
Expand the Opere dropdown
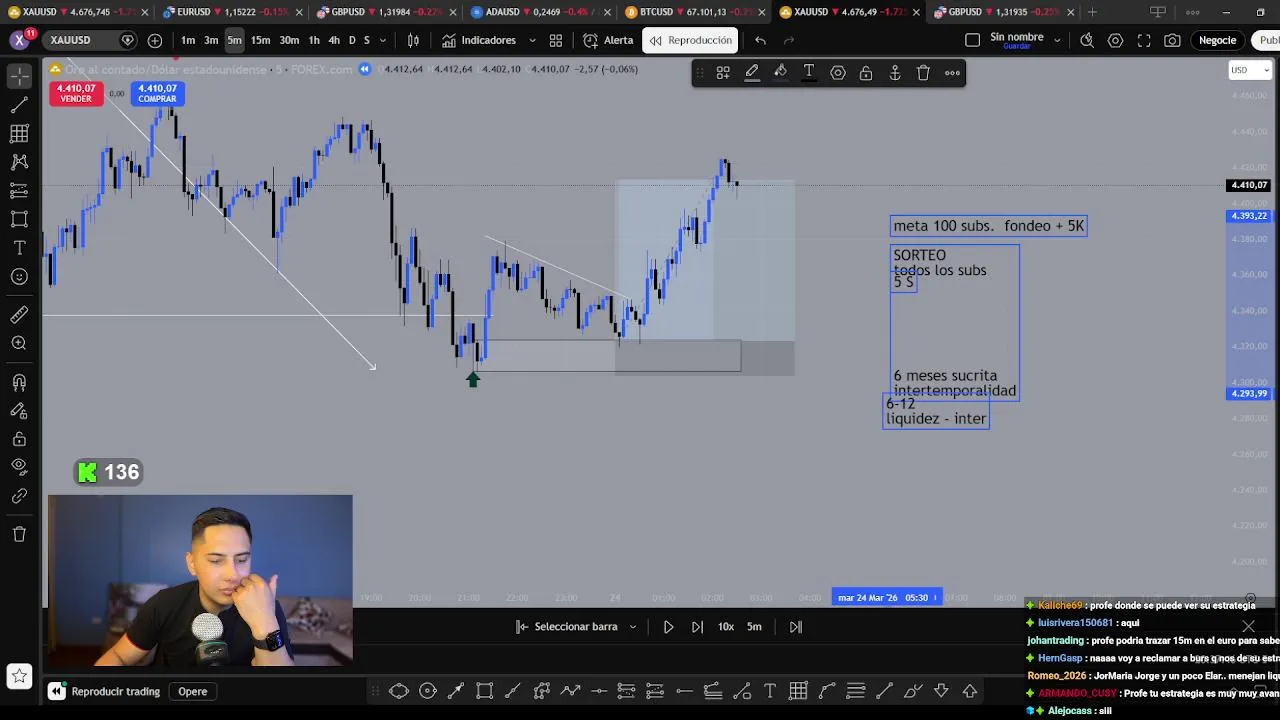193,691
